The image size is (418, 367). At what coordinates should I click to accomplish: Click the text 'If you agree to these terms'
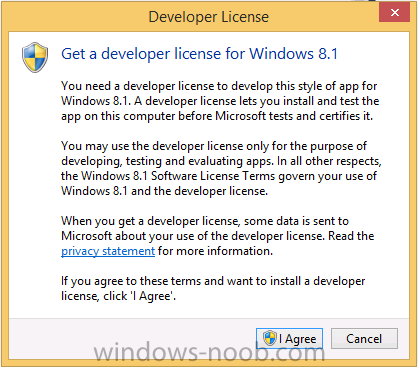[131, 281]
